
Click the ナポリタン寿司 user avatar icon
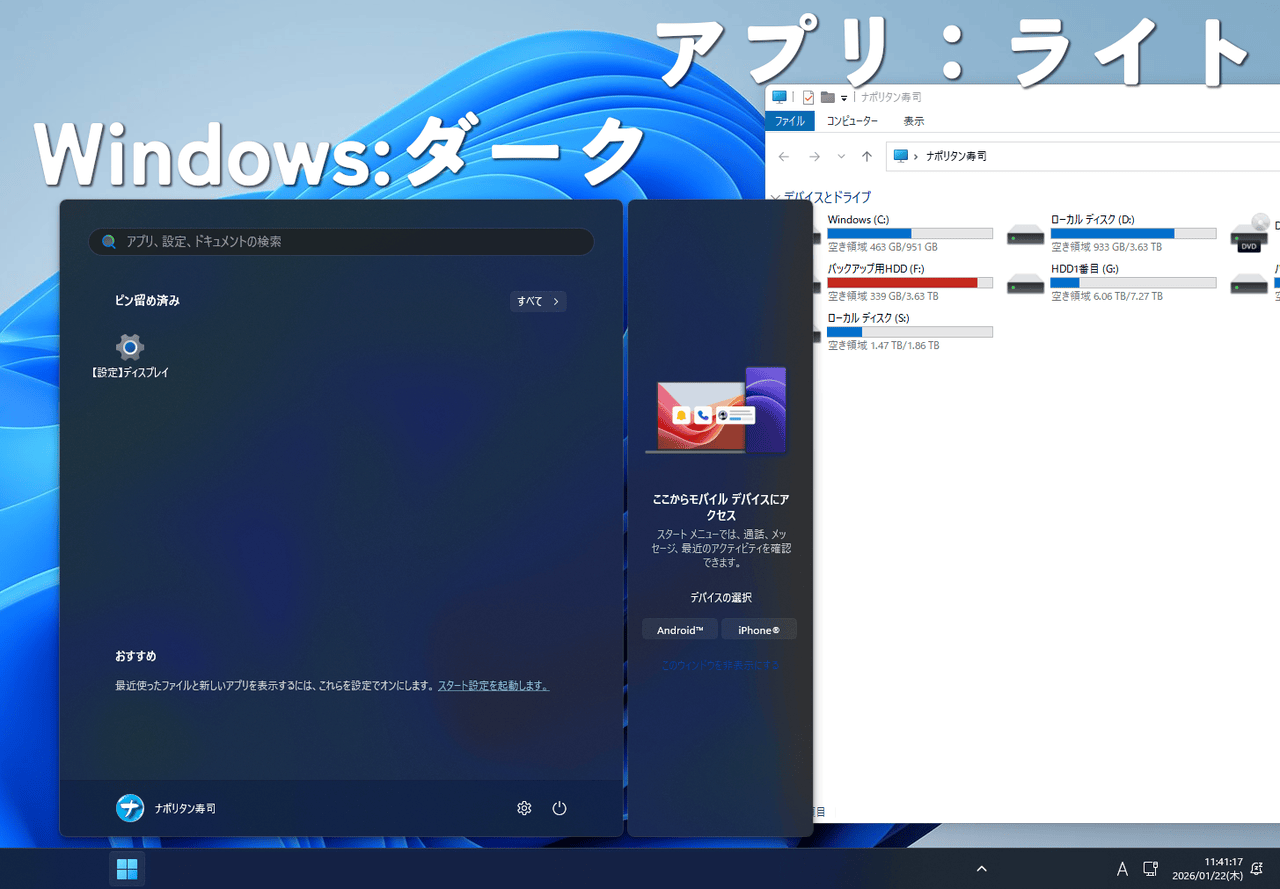[x=130, y=808]
